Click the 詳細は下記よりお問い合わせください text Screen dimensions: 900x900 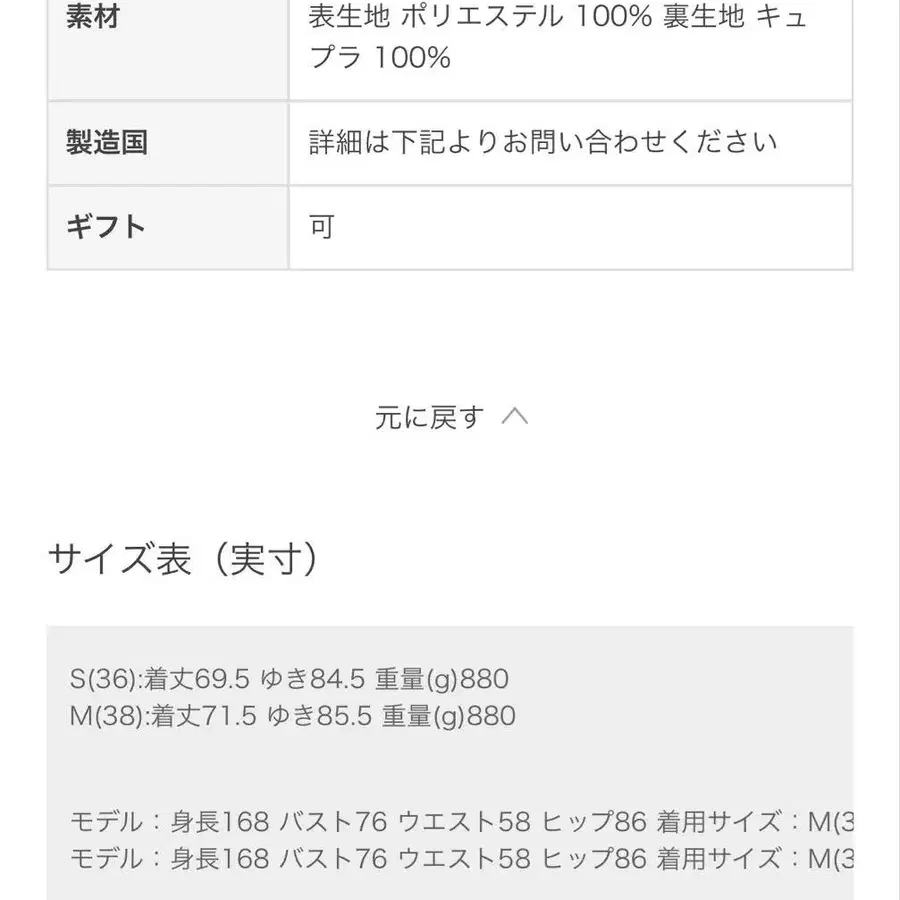pyautogui.click(x=543, y=142)
